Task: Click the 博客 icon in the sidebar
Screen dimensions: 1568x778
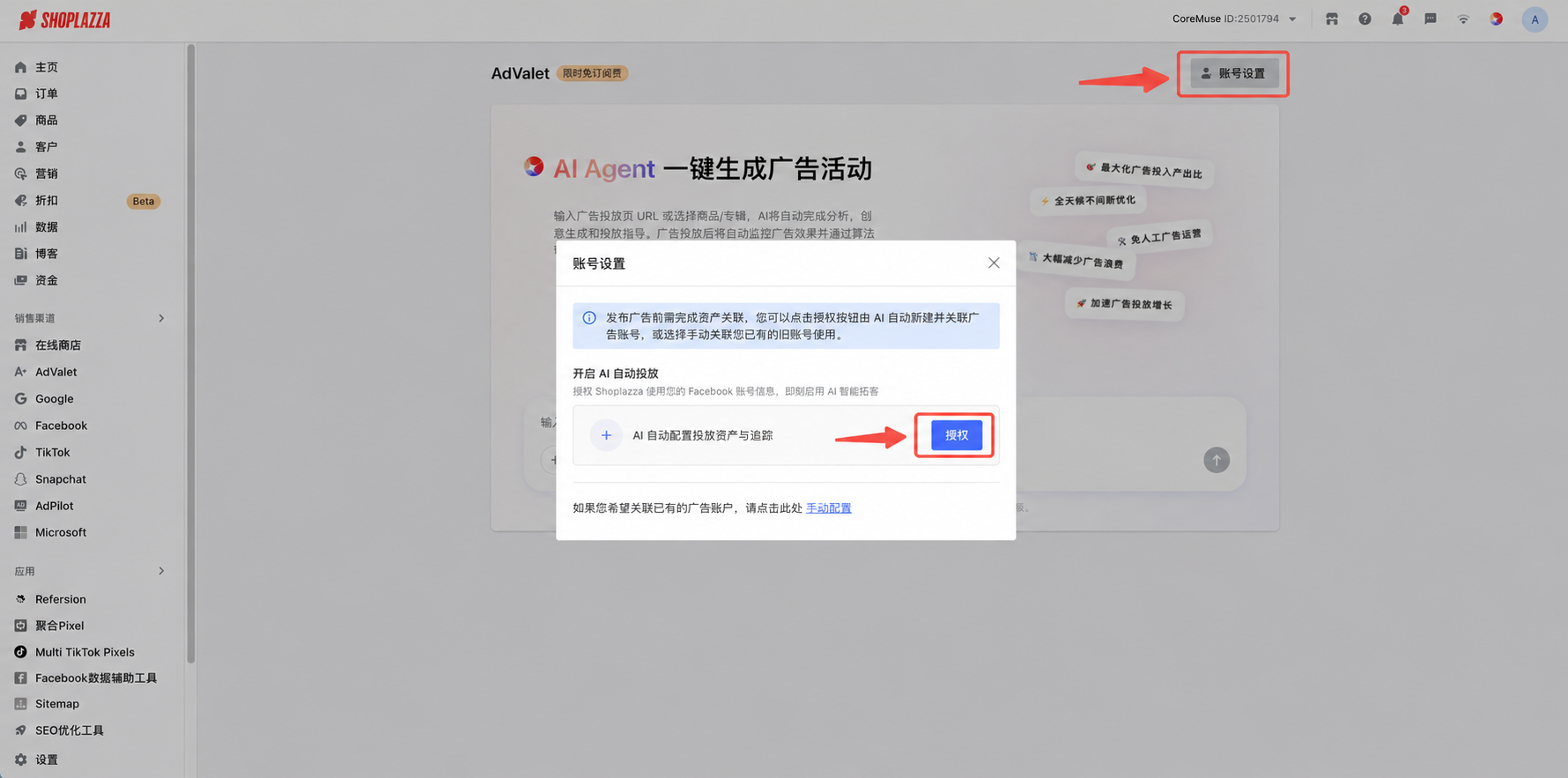Action: coord(20,254)
